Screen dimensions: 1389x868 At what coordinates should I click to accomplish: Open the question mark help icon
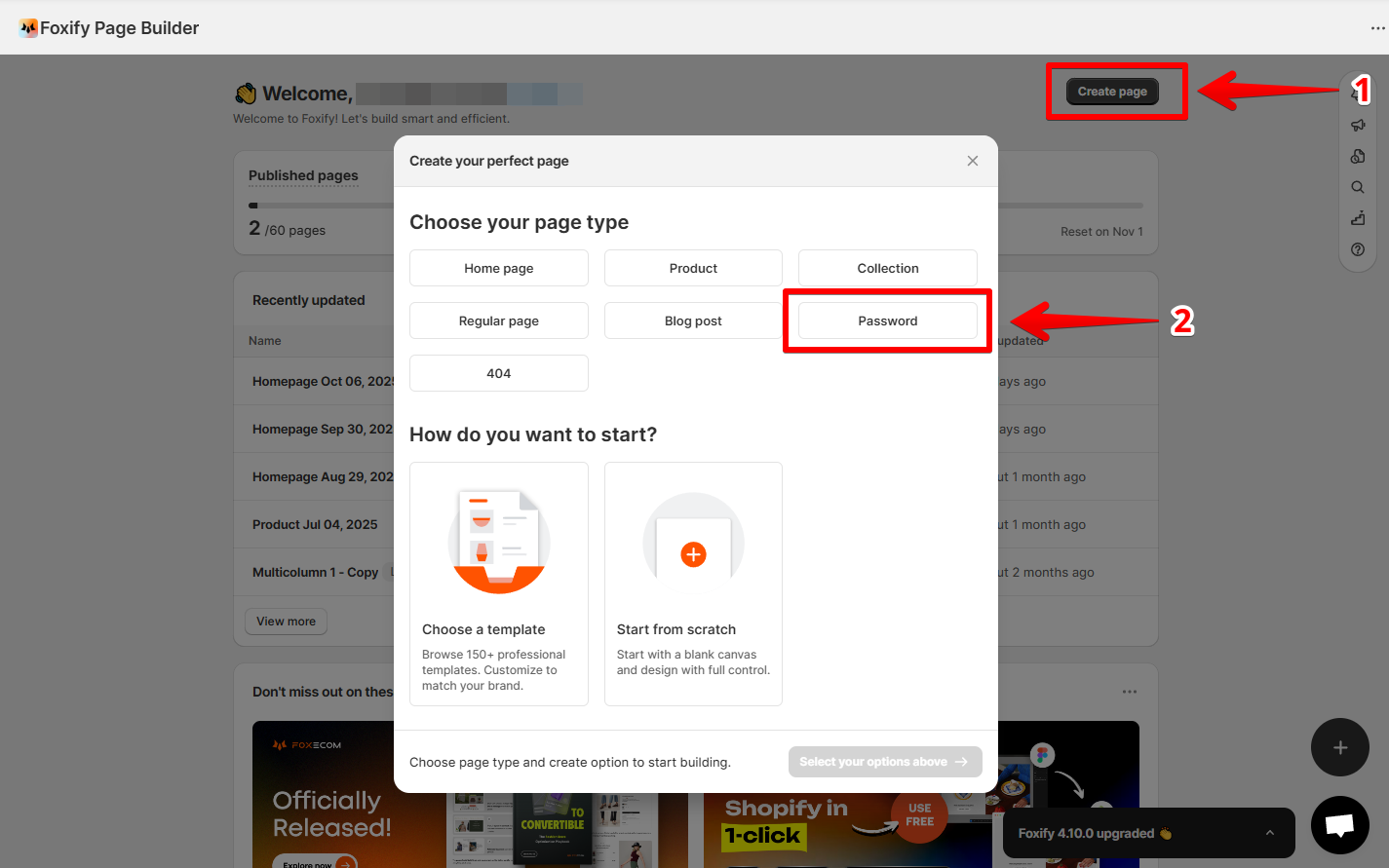tap(1358, 249)
